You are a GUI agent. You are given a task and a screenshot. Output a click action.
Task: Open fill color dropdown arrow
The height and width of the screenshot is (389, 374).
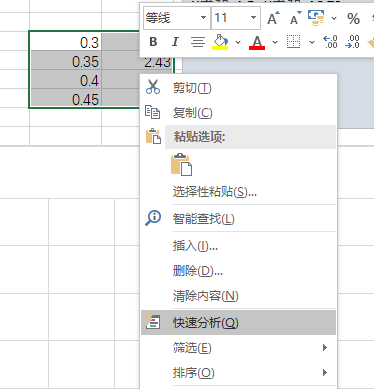tap(238, 42)
